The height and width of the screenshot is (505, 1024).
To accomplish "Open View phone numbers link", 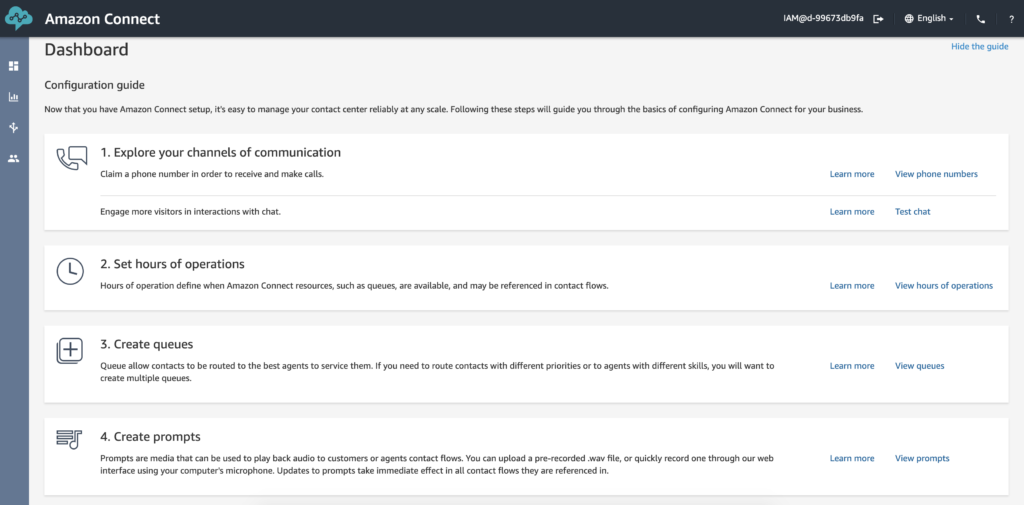I will pyautogui.click(x=936, y=174).
